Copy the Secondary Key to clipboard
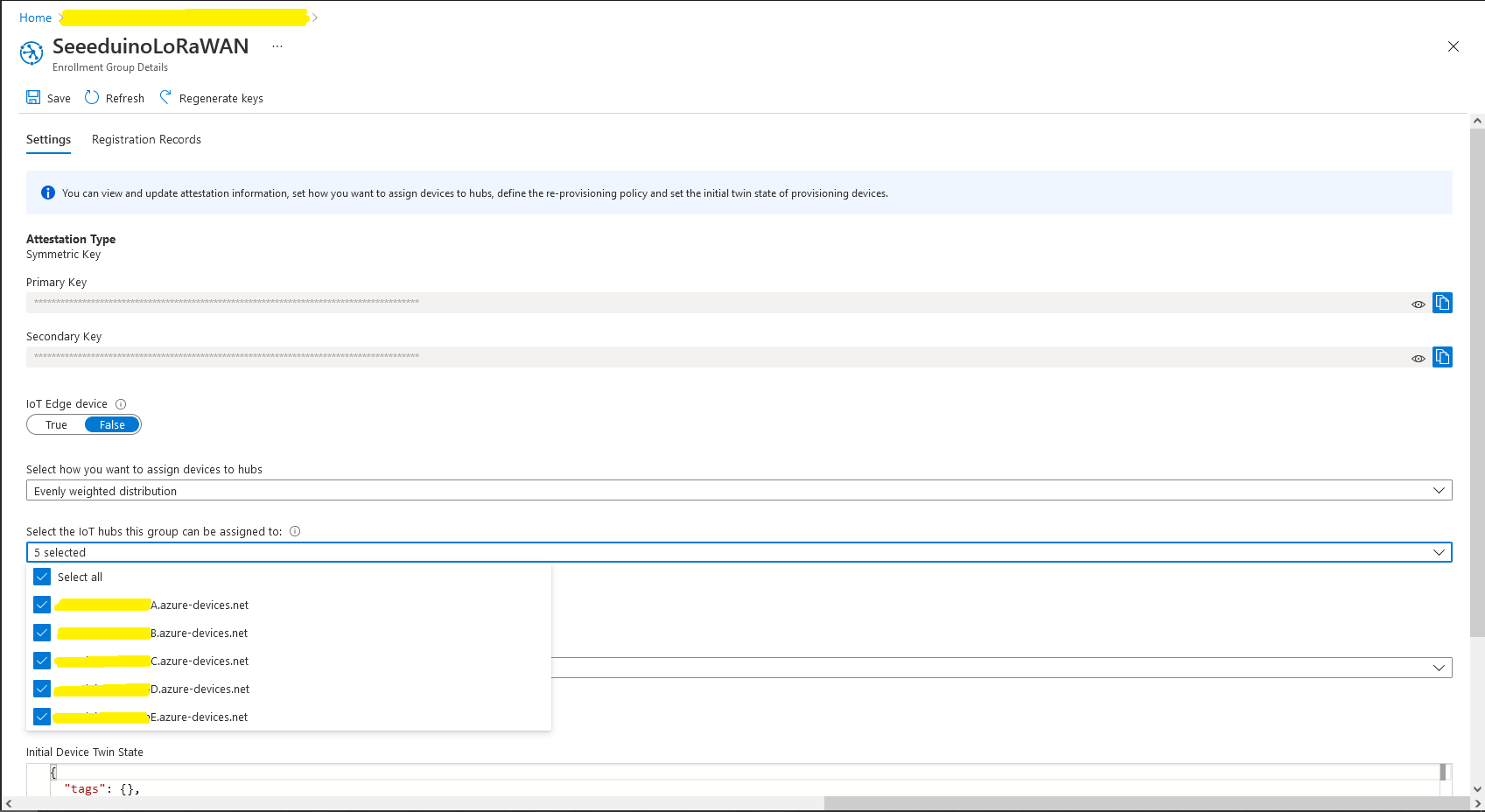This screenshot has width=1485, height=812. coord(1442,357)
